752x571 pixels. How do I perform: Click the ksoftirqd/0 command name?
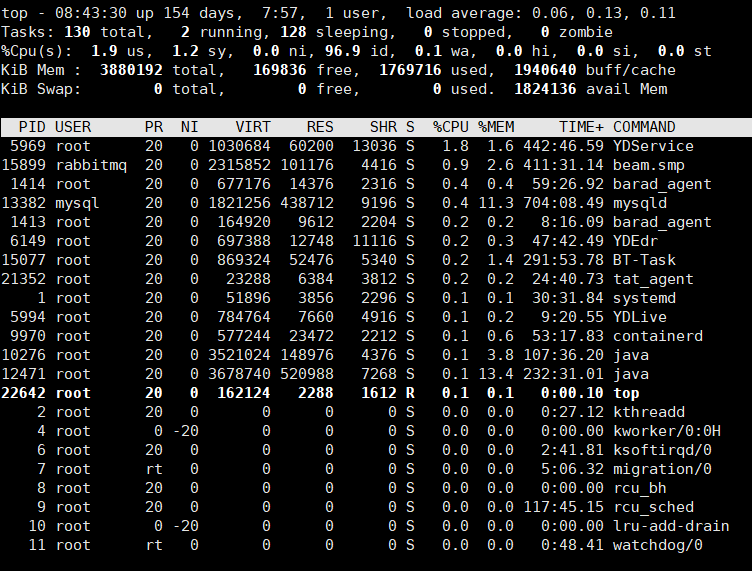[662, 450]
